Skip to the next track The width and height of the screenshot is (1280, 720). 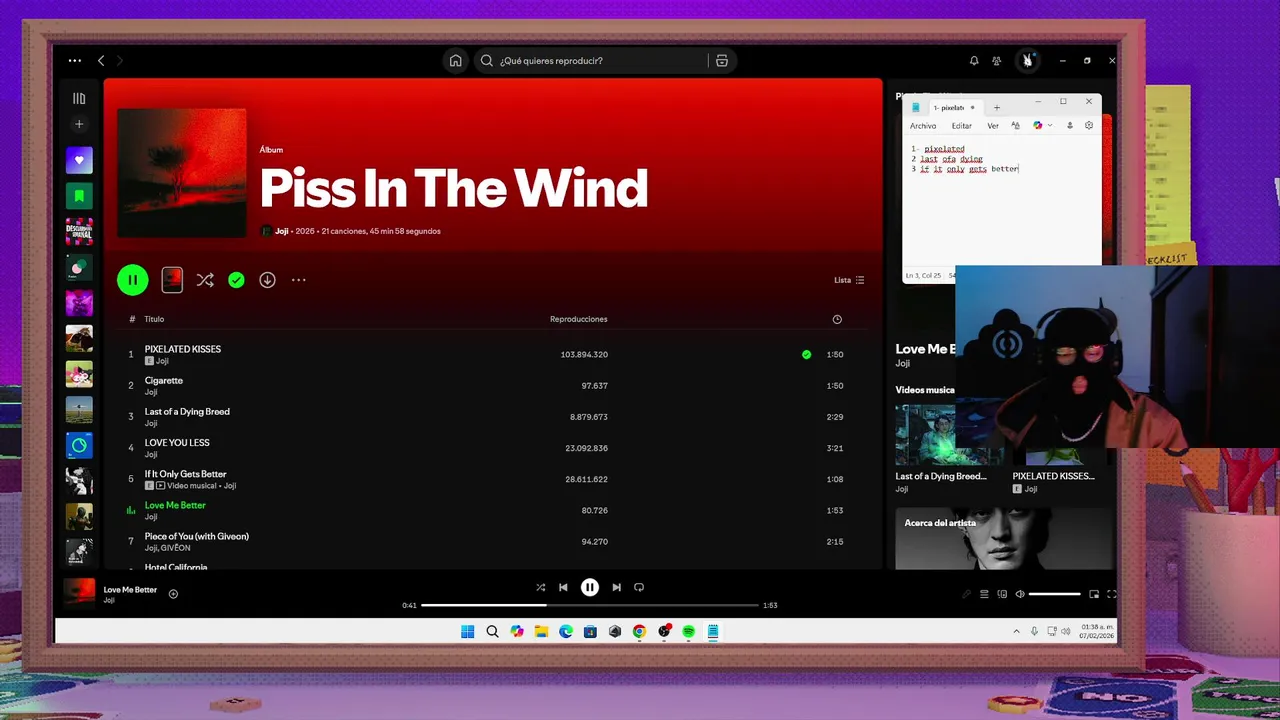pyautogui.click(x=616, y=587)
